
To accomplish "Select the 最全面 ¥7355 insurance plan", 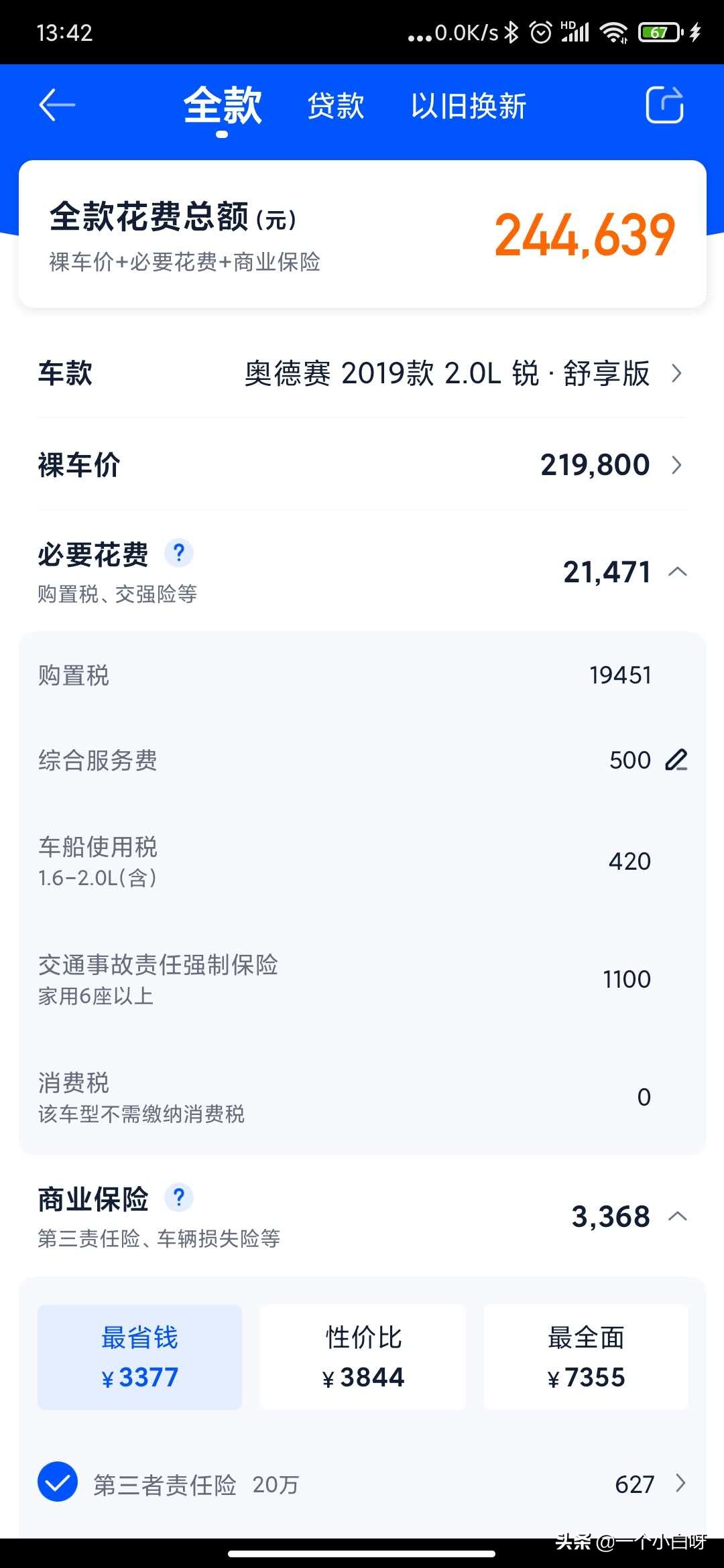I will (586, 1357).
